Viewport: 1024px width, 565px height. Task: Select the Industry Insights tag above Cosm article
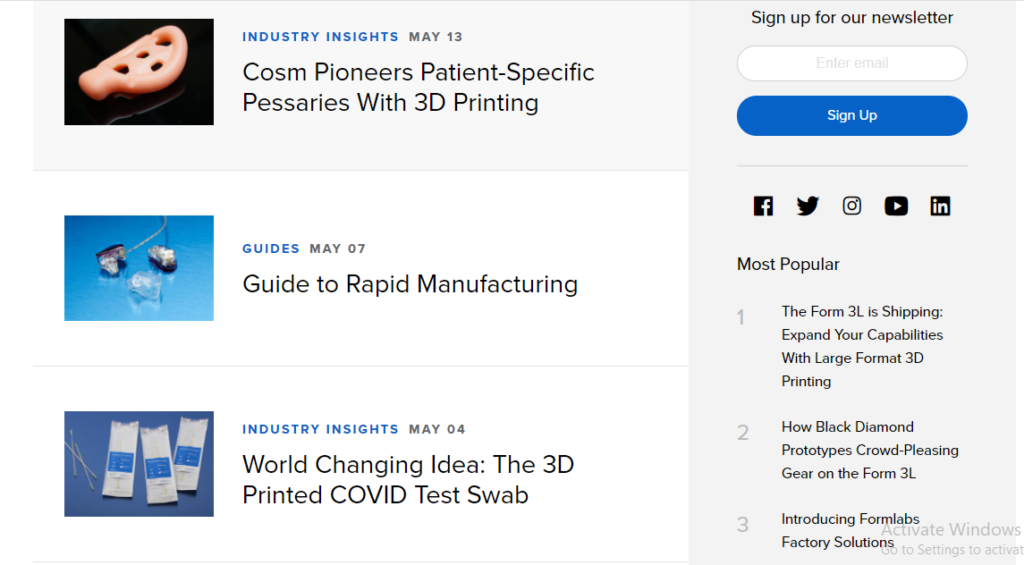[x=320, y=37]
